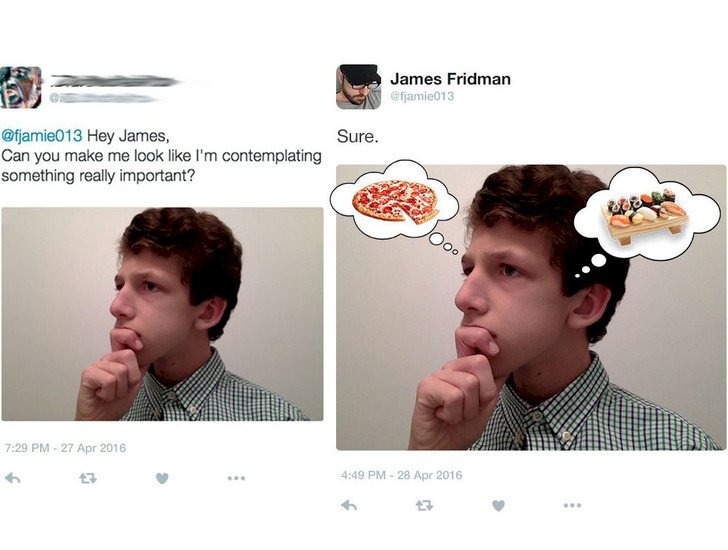The width and height of the screenshot is (728, 550).
Task: Click the @fjamie013 handle under James Fridman
Action: [x=422, y=96]
